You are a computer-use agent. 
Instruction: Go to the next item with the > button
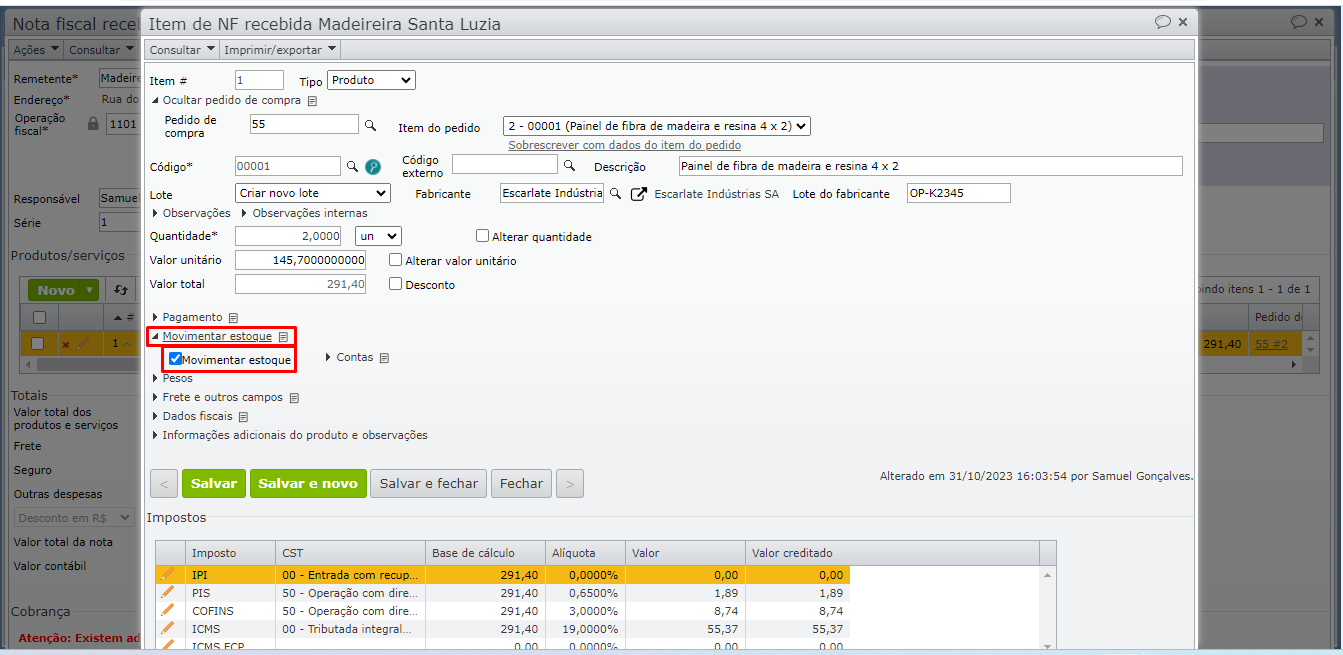point(570,483)
